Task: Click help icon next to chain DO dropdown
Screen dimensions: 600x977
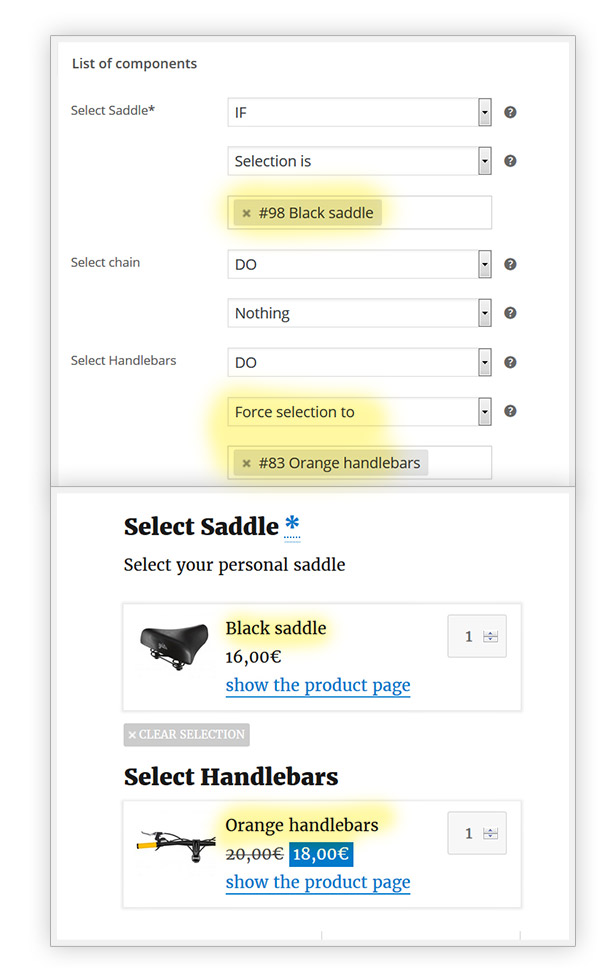Action: (x=510, y=264)
